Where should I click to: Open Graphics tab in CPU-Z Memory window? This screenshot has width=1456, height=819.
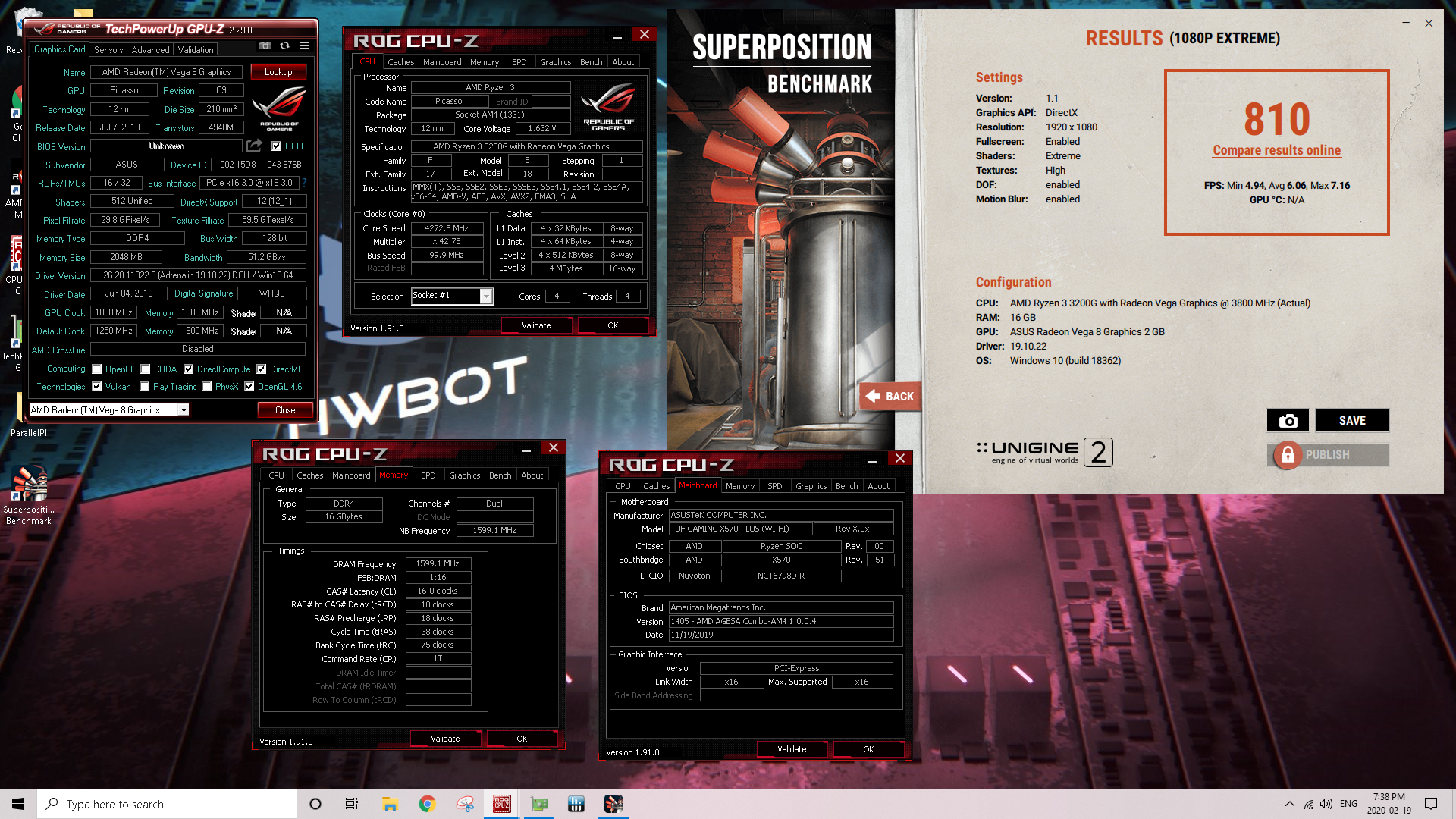pyautogui.click(x=464, y=475)
